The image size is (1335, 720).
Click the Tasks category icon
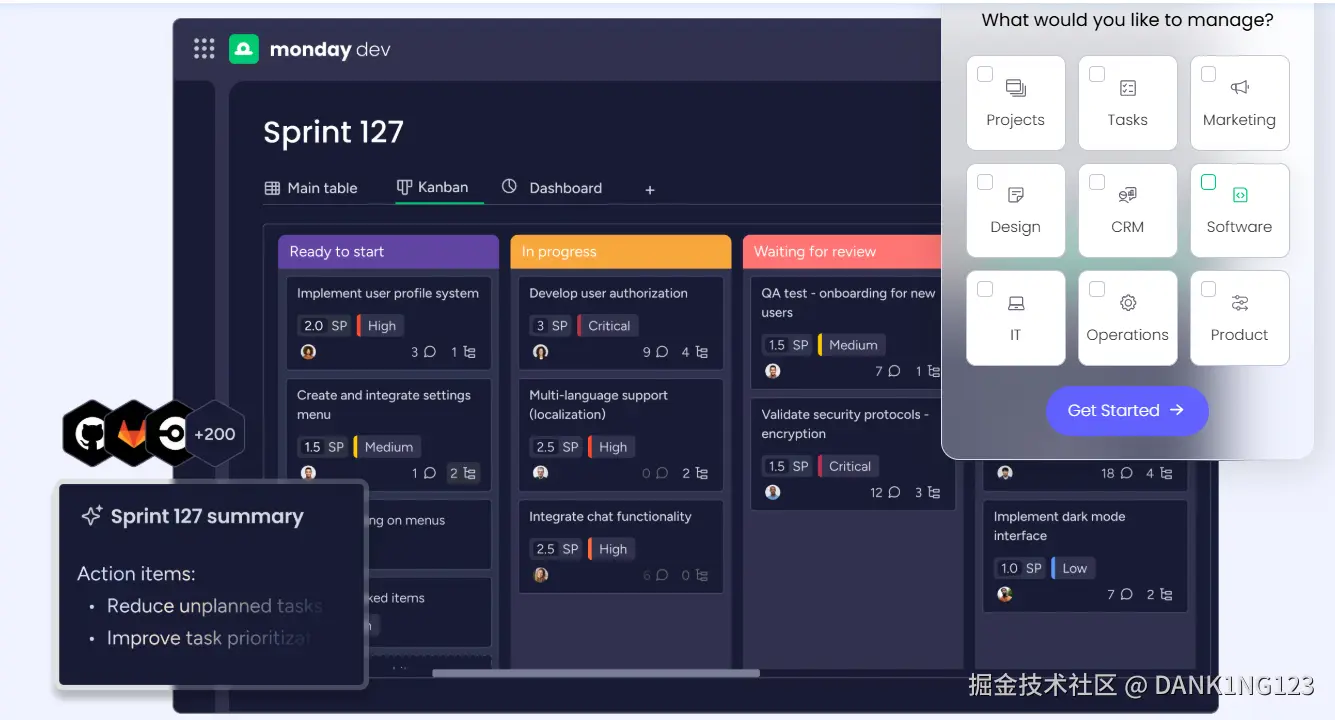pyautogui.click(x=1128, y=88)
